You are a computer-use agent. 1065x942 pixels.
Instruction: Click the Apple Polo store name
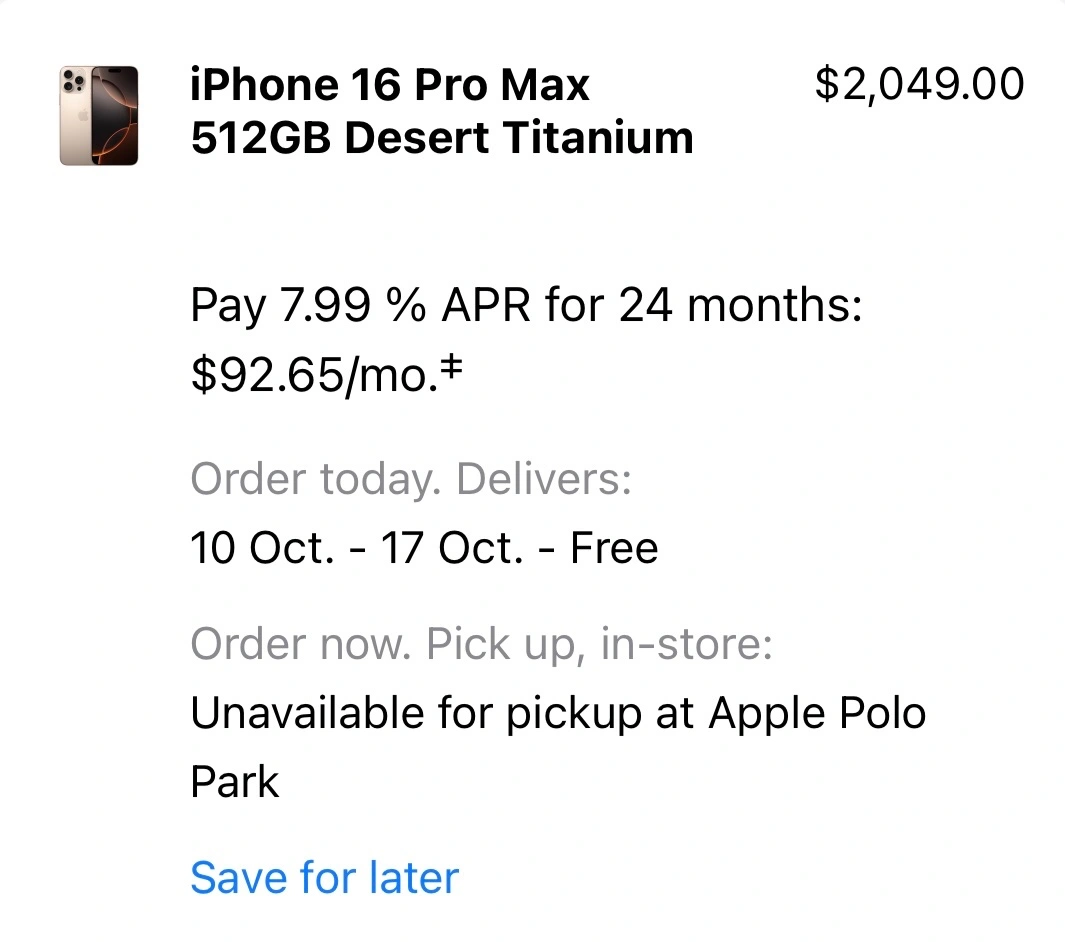[817, 714]
